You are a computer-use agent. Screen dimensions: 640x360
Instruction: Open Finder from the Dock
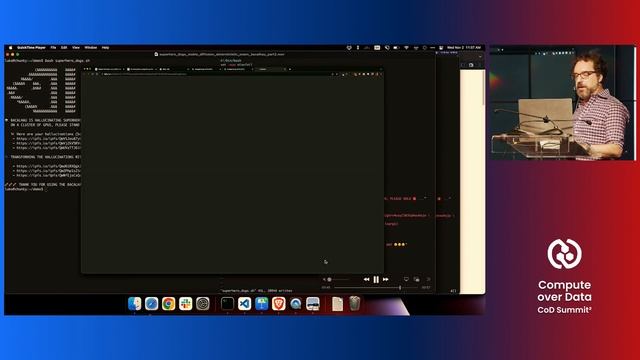point(134,304)
